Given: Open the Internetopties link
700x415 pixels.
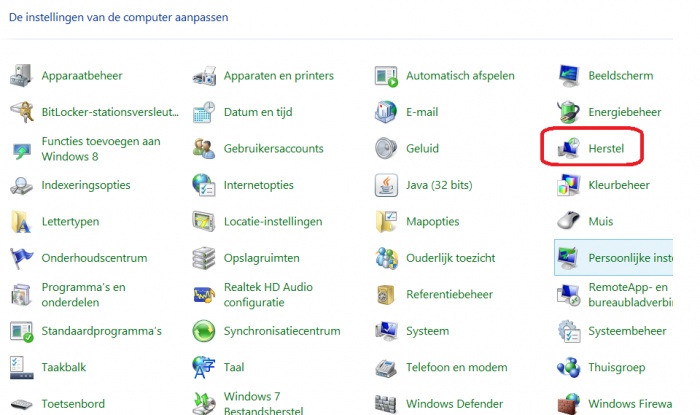Looking at the screenshot, I should pyautogui.click(x=258, y=185).
